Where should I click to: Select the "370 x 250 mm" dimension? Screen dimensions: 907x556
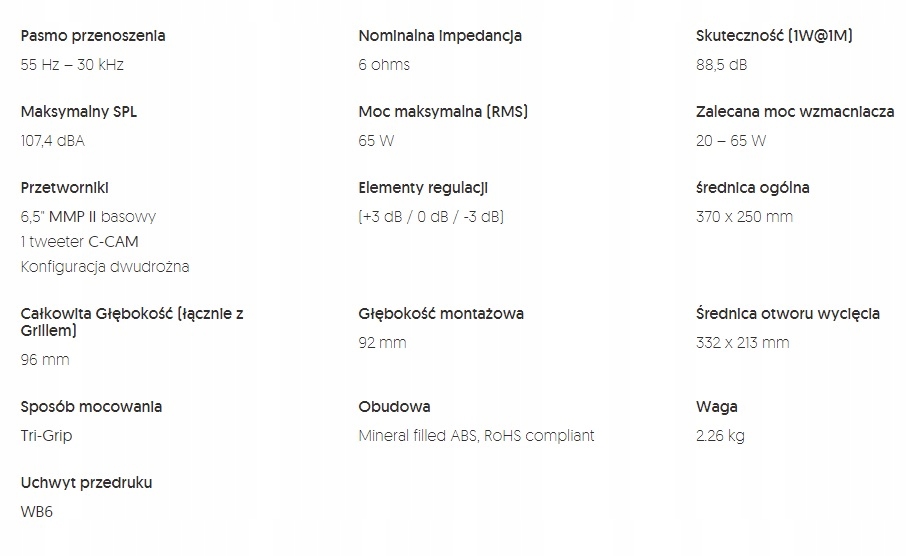click(744, 217)
